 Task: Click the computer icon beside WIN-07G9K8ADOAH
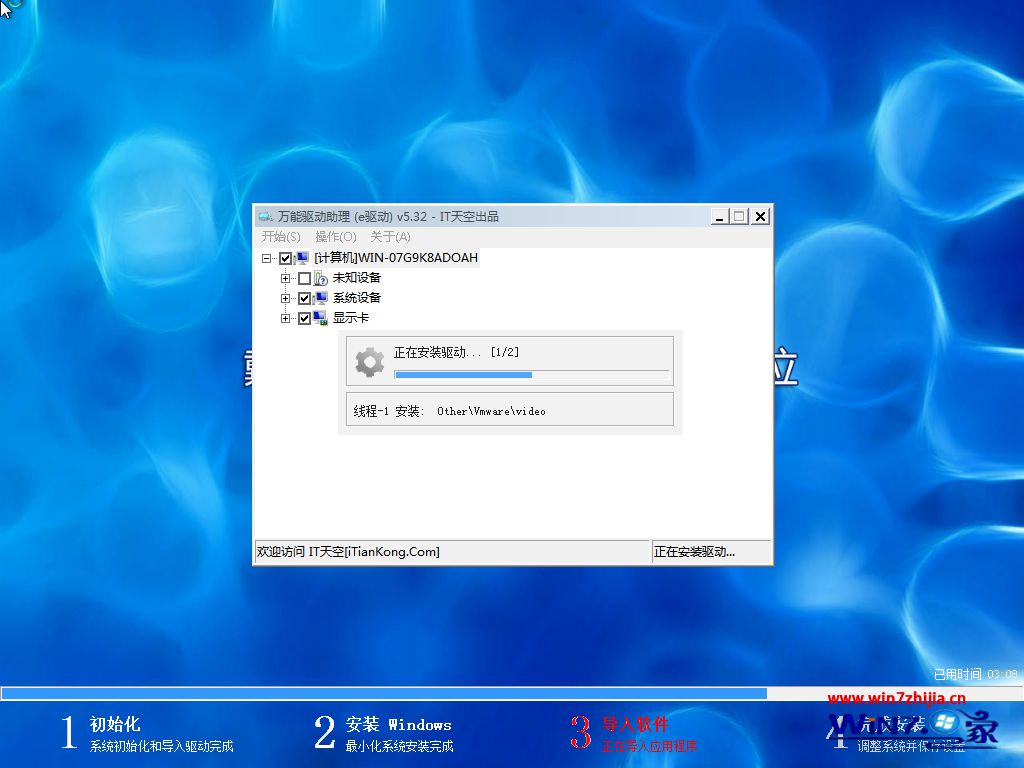302,258
